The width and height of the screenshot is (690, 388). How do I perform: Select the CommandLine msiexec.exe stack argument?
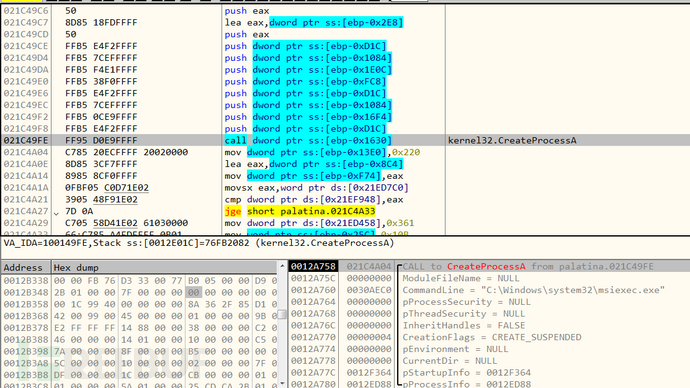[x=533, y=290]
